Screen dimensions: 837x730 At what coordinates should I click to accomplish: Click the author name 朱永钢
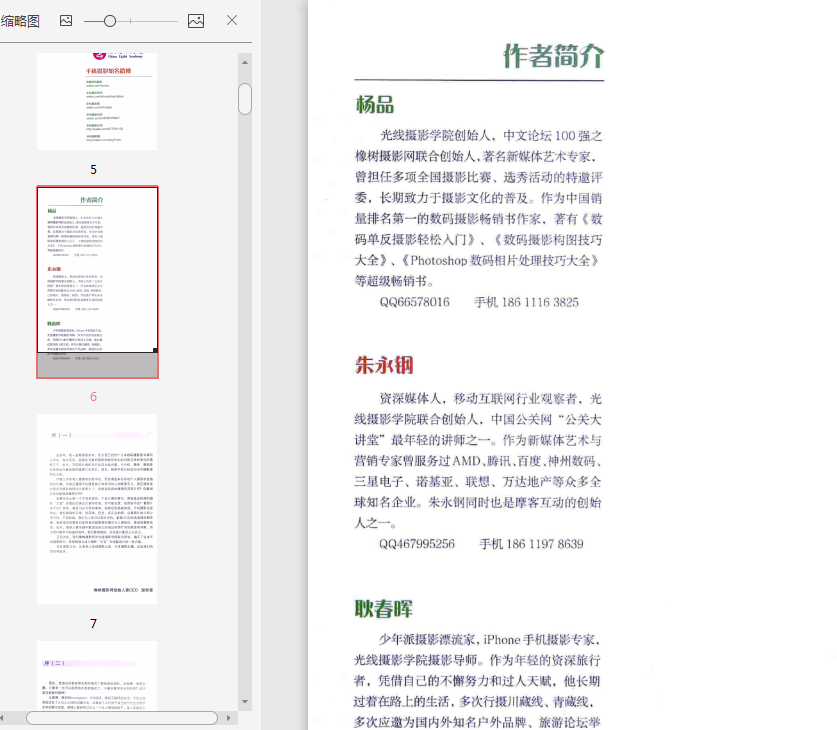[384, 365]
